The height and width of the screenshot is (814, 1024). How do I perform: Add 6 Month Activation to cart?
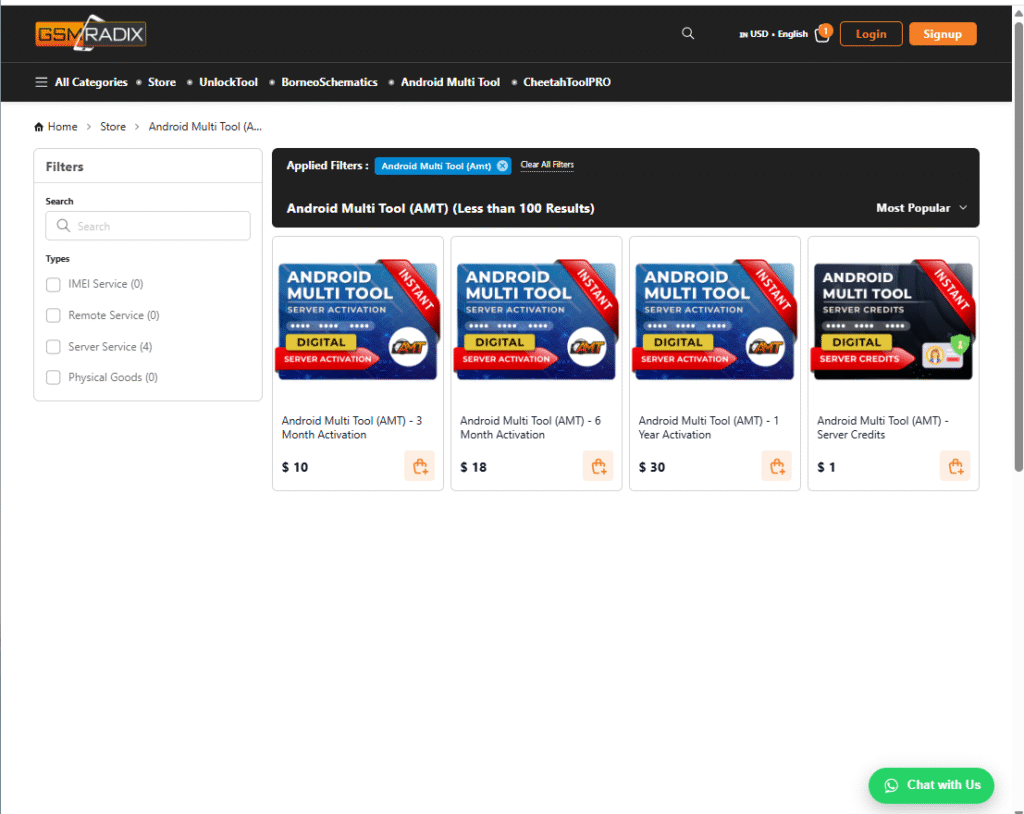tap(598, 466)
